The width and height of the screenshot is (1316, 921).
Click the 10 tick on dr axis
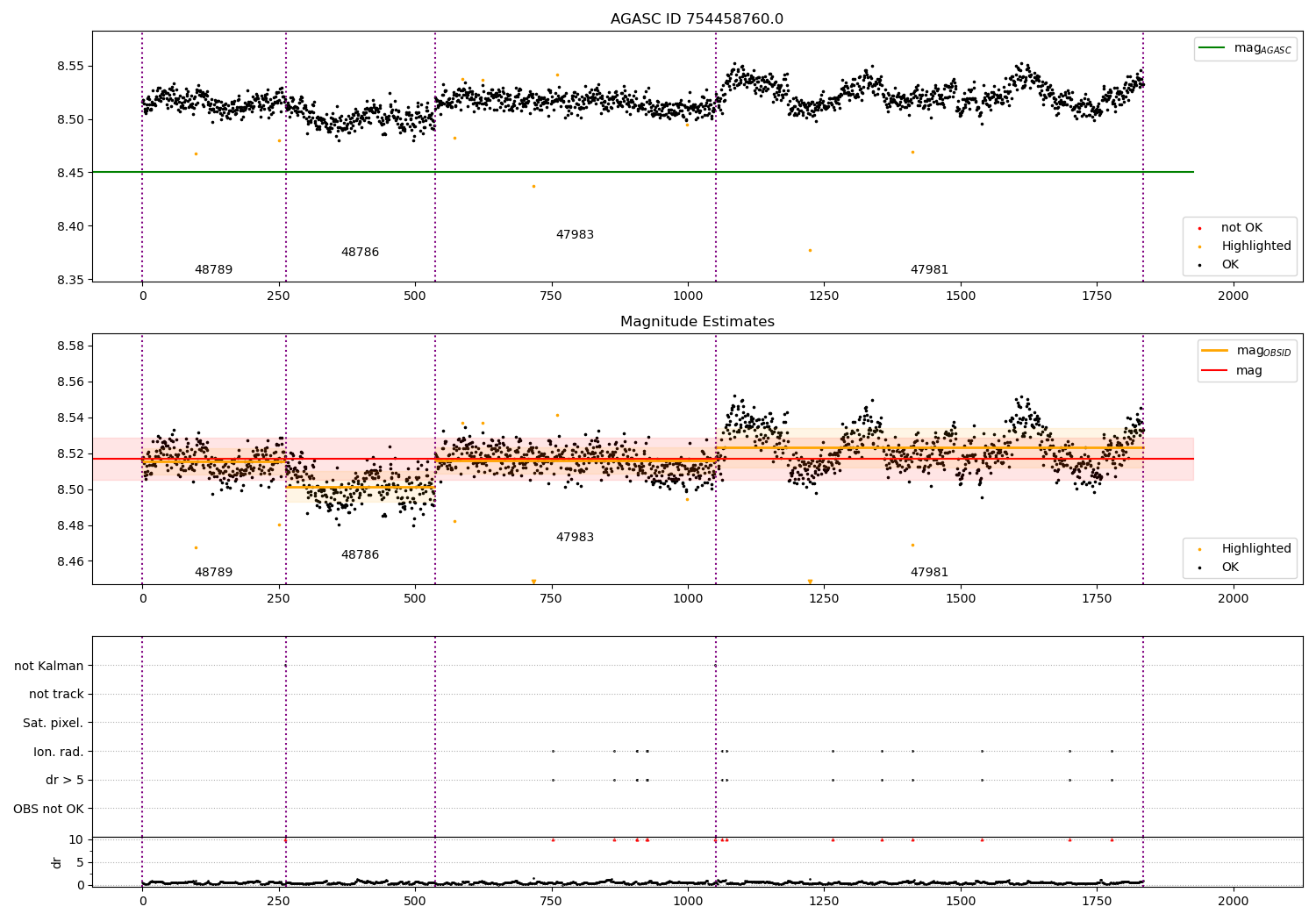pos(75,839)
